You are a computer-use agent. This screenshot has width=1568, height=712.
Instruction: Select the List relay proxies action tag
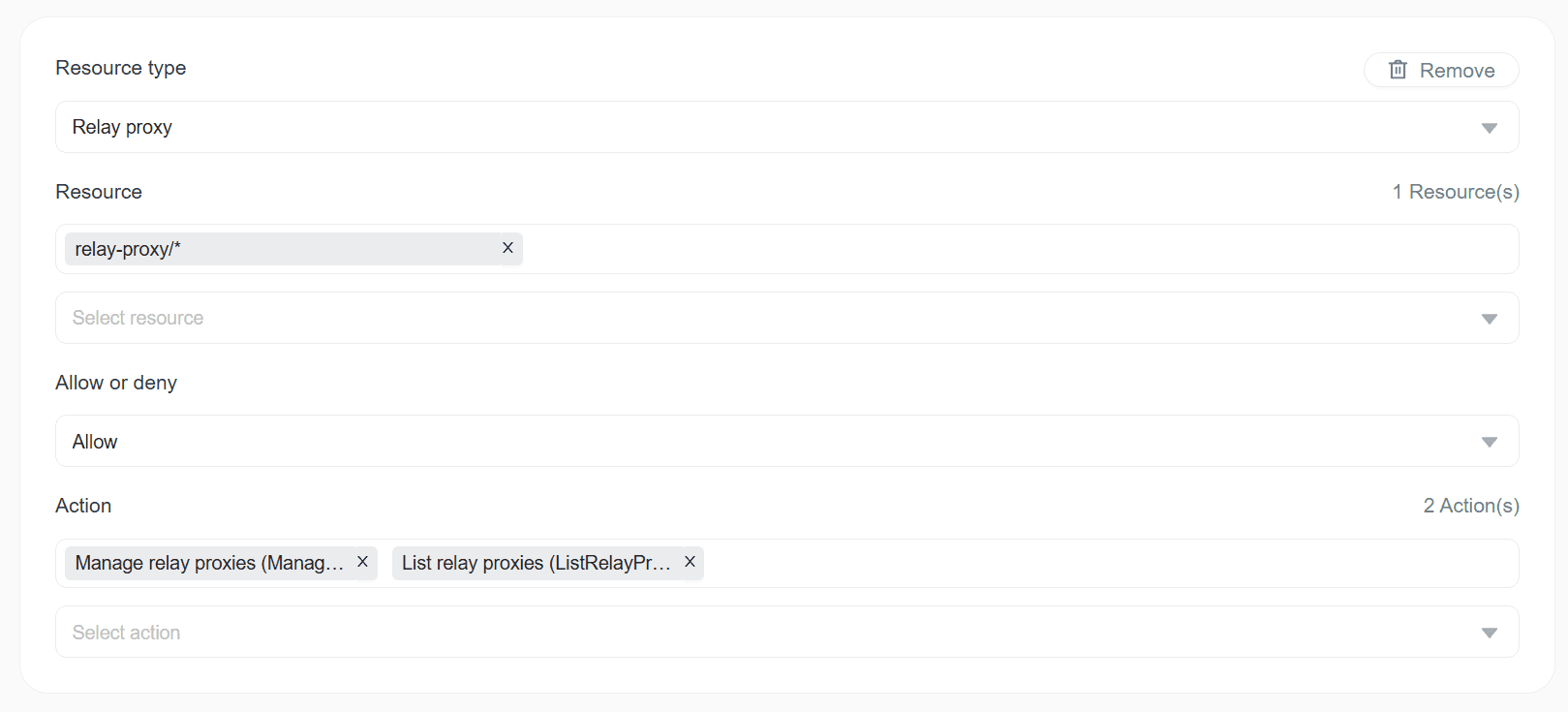(536, 563)
